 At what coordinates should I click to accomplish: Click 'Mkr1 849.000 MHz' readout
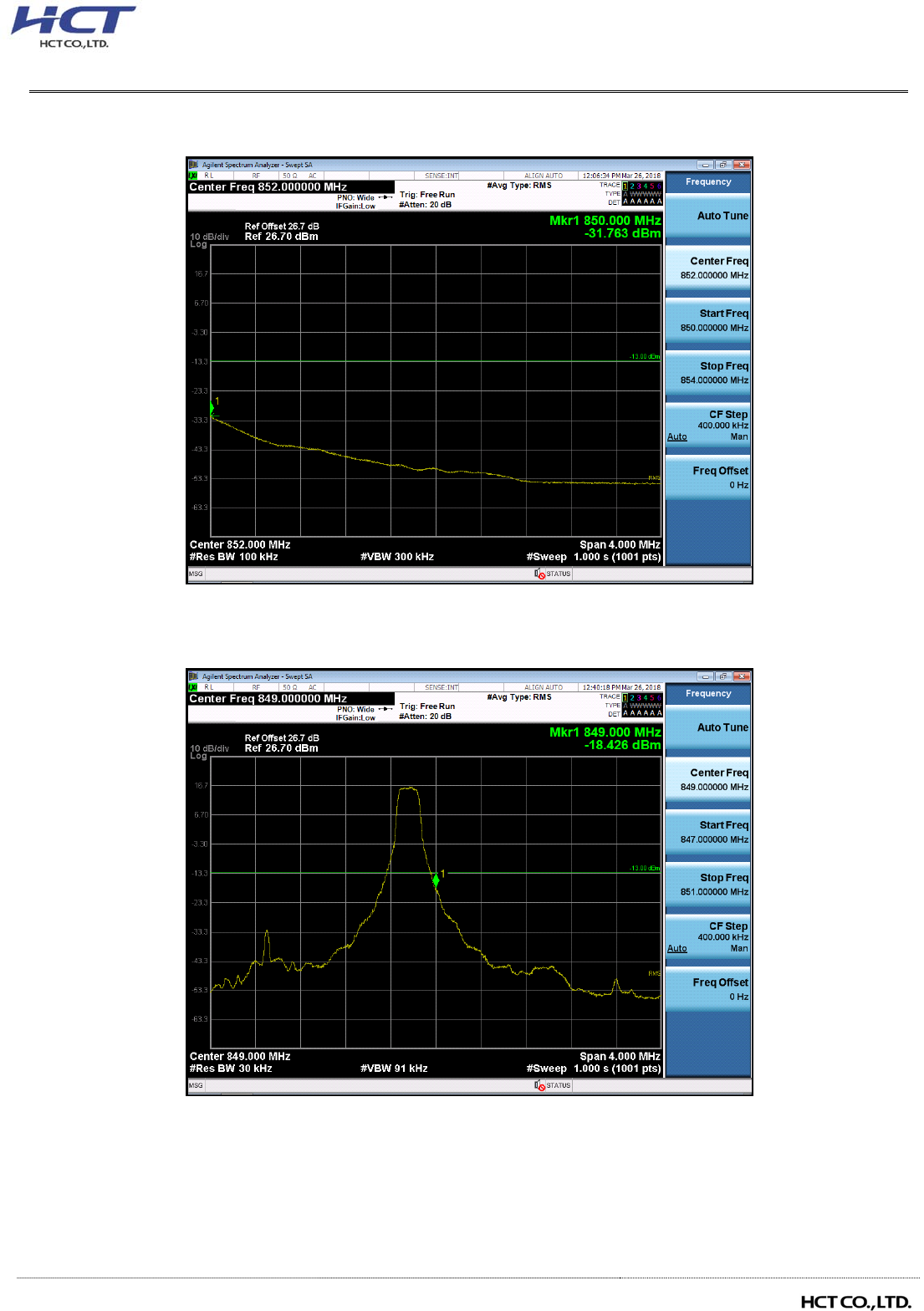605,732
